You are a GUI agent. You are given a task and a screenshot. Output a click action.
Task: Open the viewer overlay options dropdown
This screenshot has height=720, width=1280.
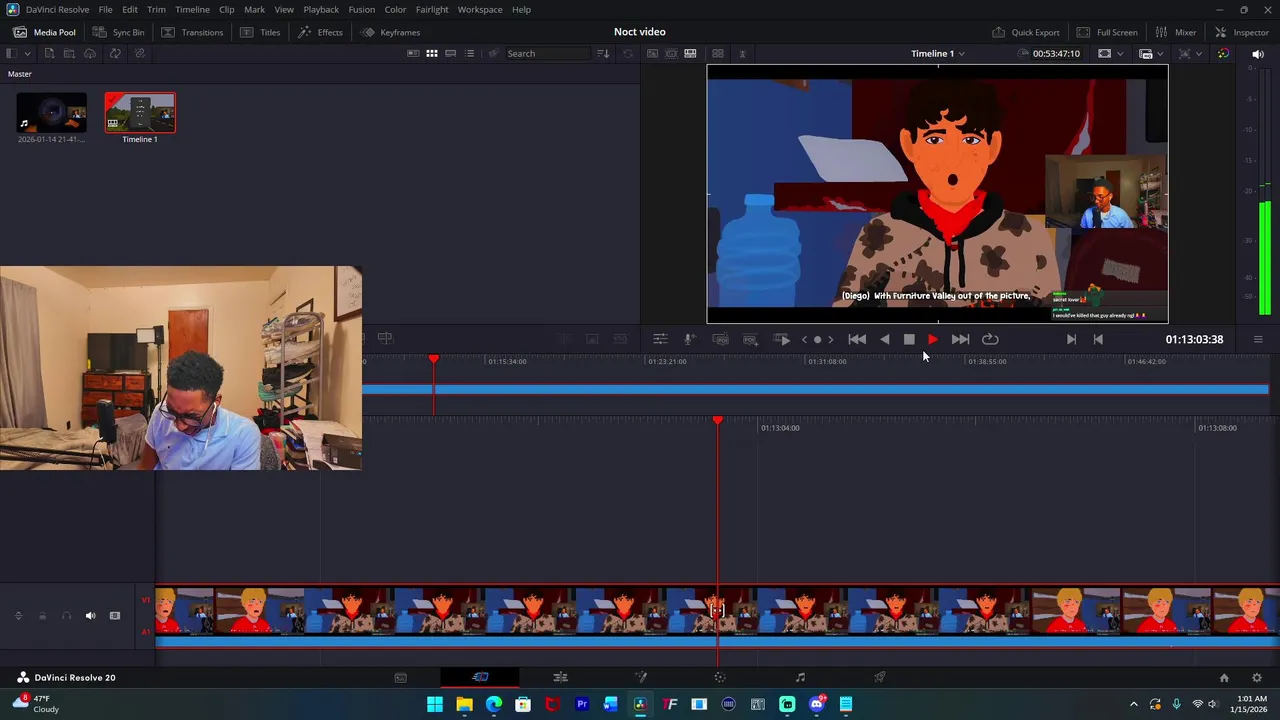[1150, 53]
